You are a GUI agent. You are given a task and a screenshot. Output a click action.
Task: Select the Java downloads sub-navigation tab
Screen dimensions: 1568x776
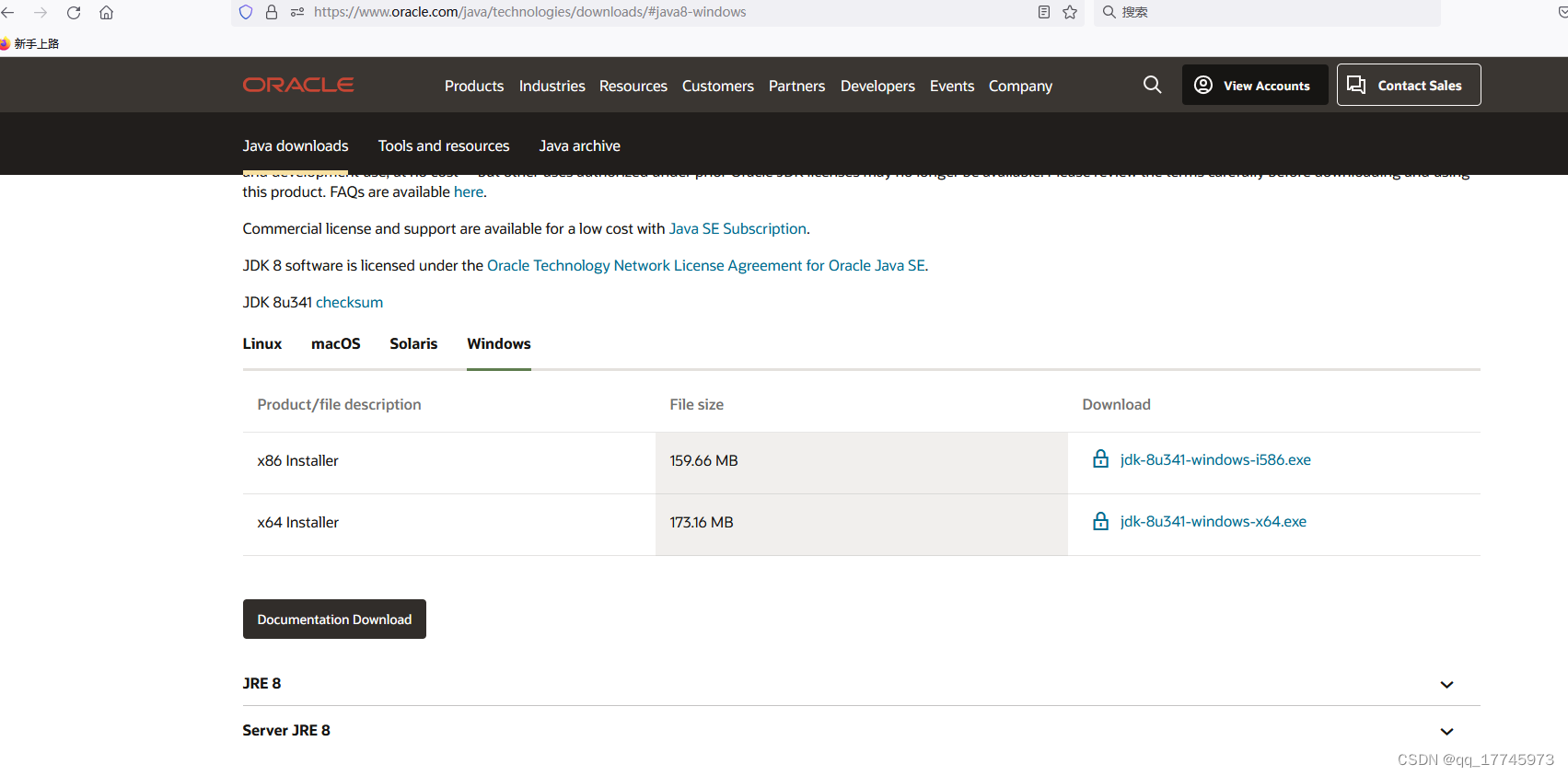[x=296, y=145]
